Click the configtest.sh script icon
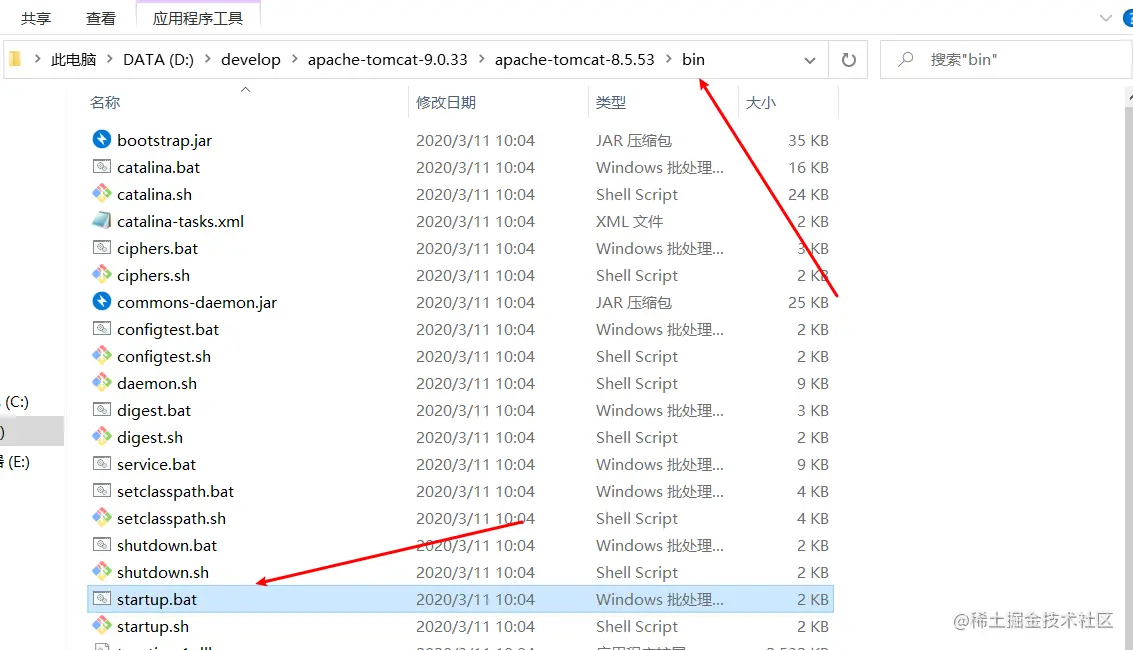 (102, 355)
